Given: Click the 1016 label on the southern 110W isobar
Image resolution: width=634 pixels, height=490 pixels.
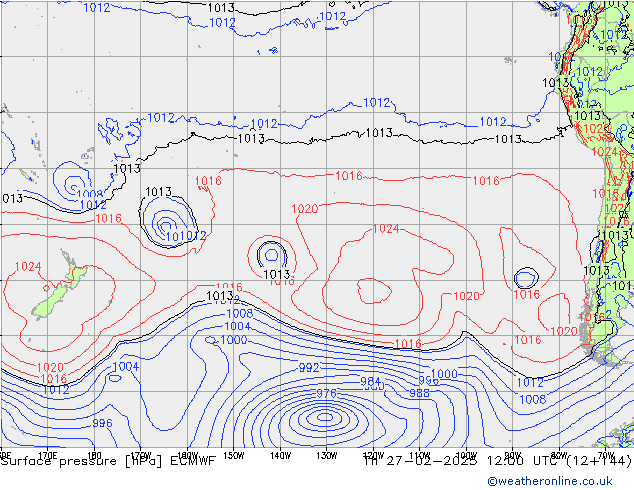Looking at the screenshot, I should tap(408, 344).
